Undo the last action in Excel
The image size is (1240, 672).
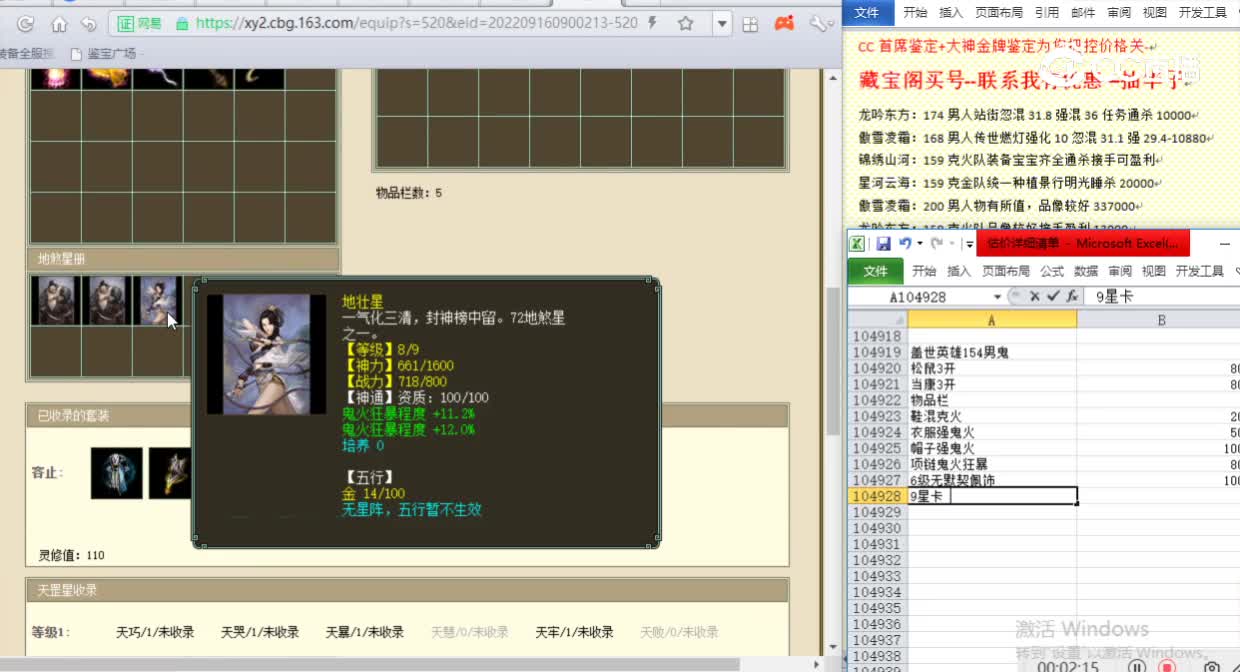coord(904,243)
